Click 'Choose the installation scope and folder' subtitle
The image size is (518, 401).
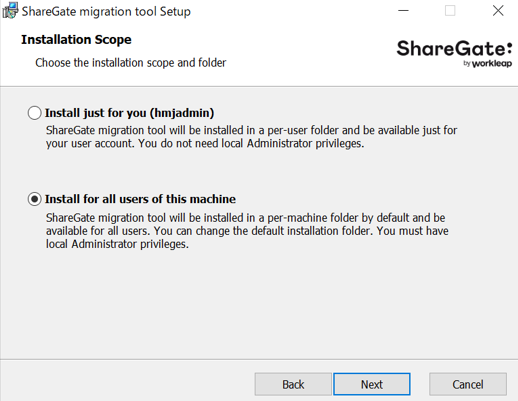(x=131, y=63)
